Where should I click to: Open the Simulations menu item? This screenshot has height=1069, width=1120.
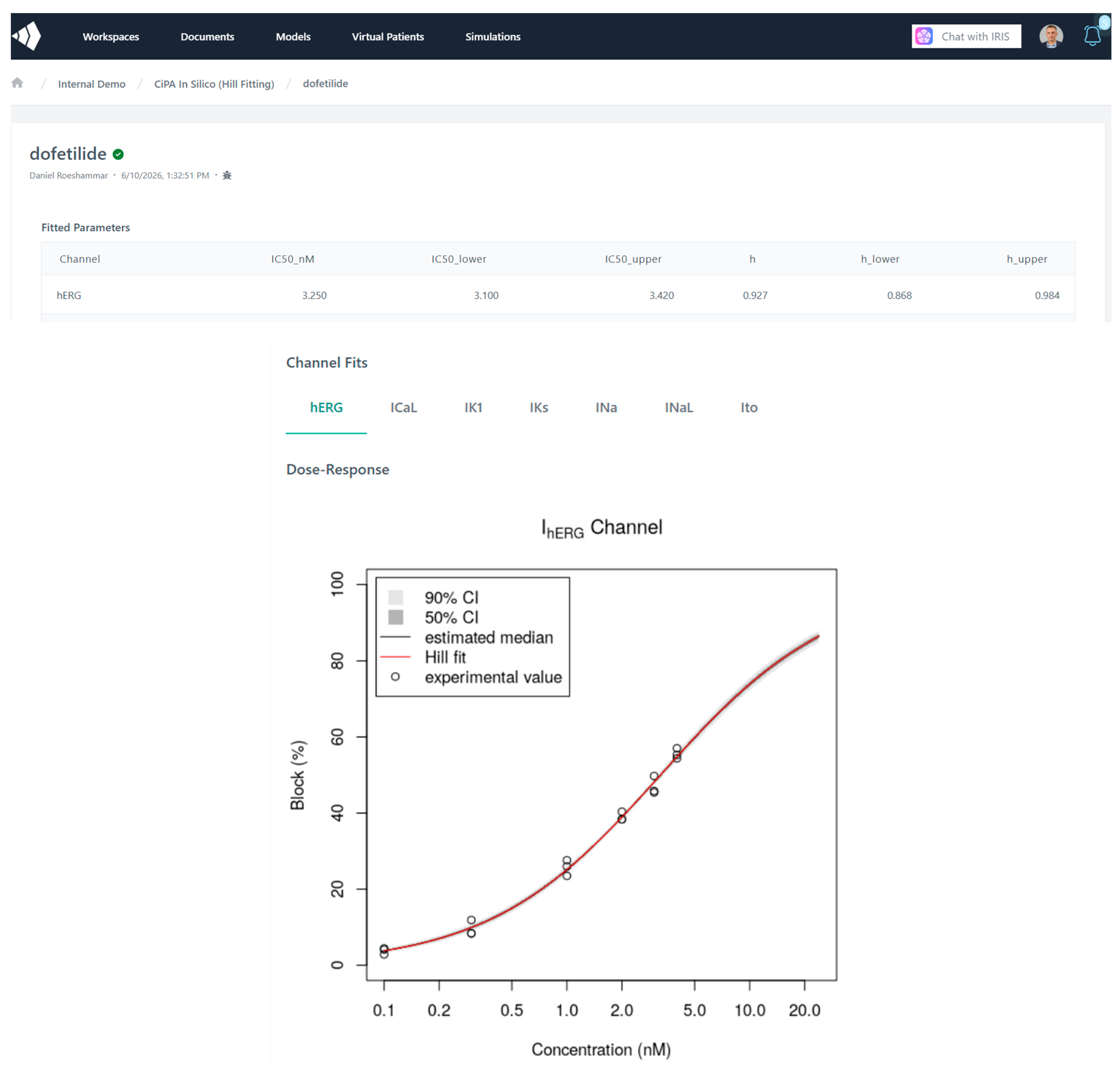tap(493, 37)
